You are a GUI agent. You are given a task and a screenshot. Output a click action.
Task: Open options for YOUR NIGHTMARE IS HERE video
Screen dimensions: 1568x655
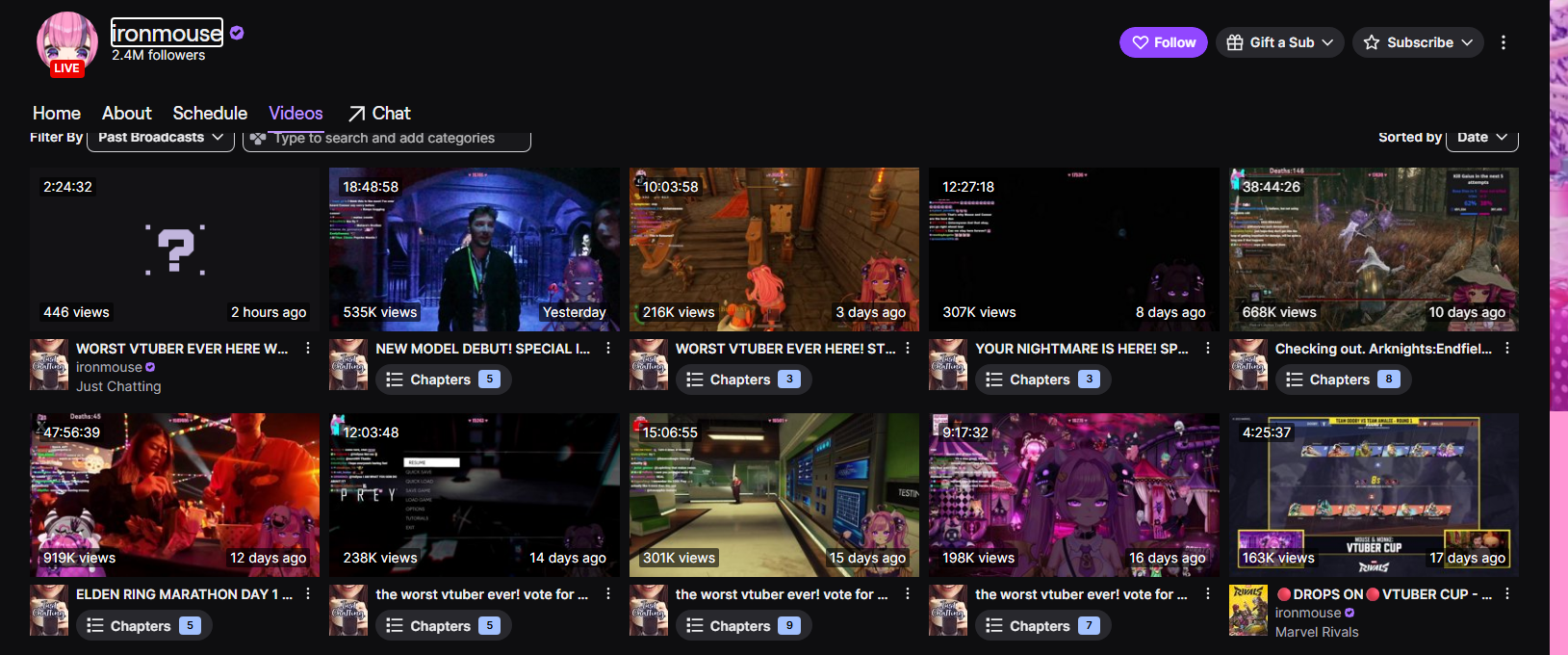(1208, 349)
